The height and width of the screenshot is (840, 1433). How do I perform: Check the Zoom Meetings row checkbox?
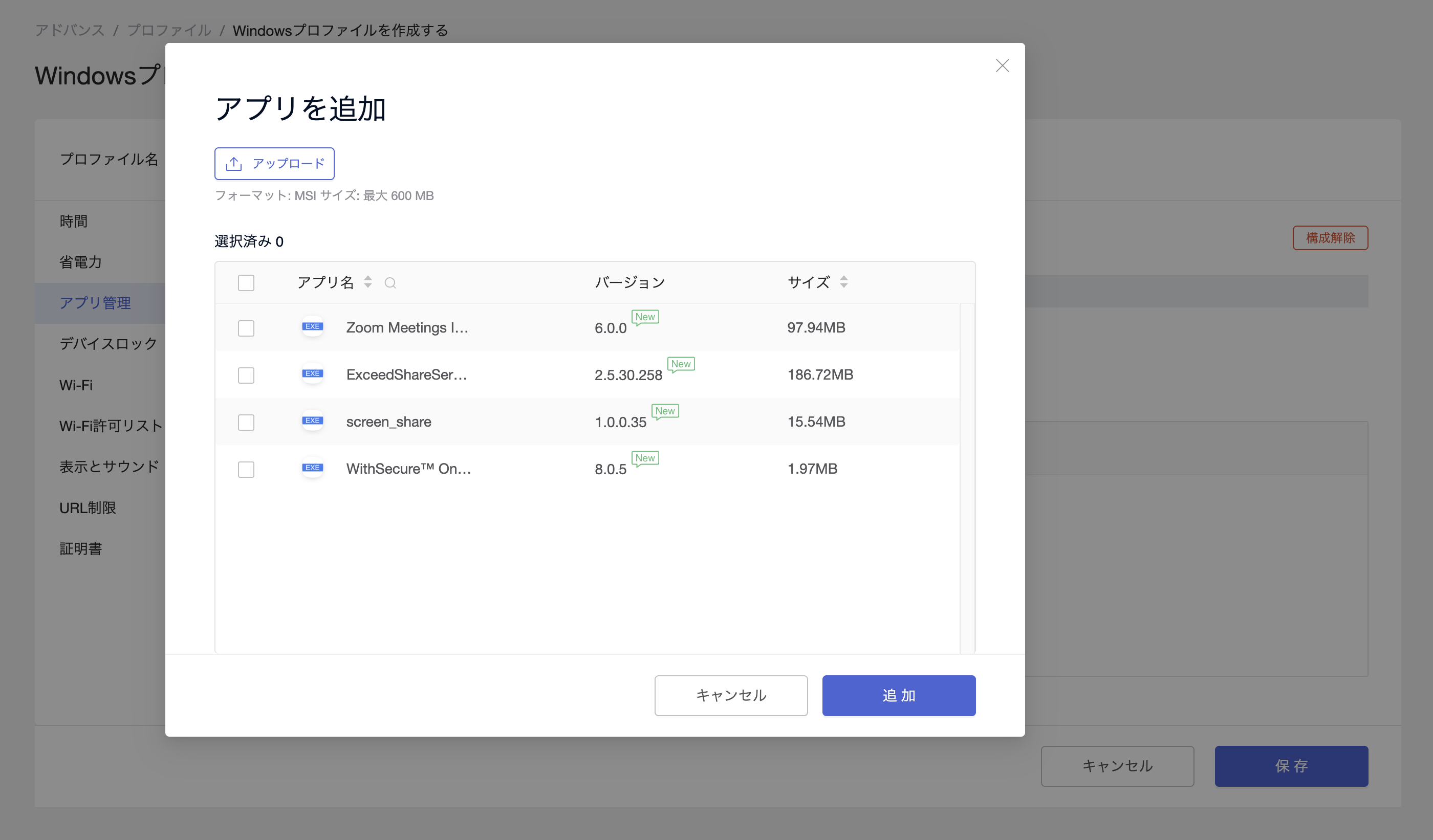click(x=246, y=328)
